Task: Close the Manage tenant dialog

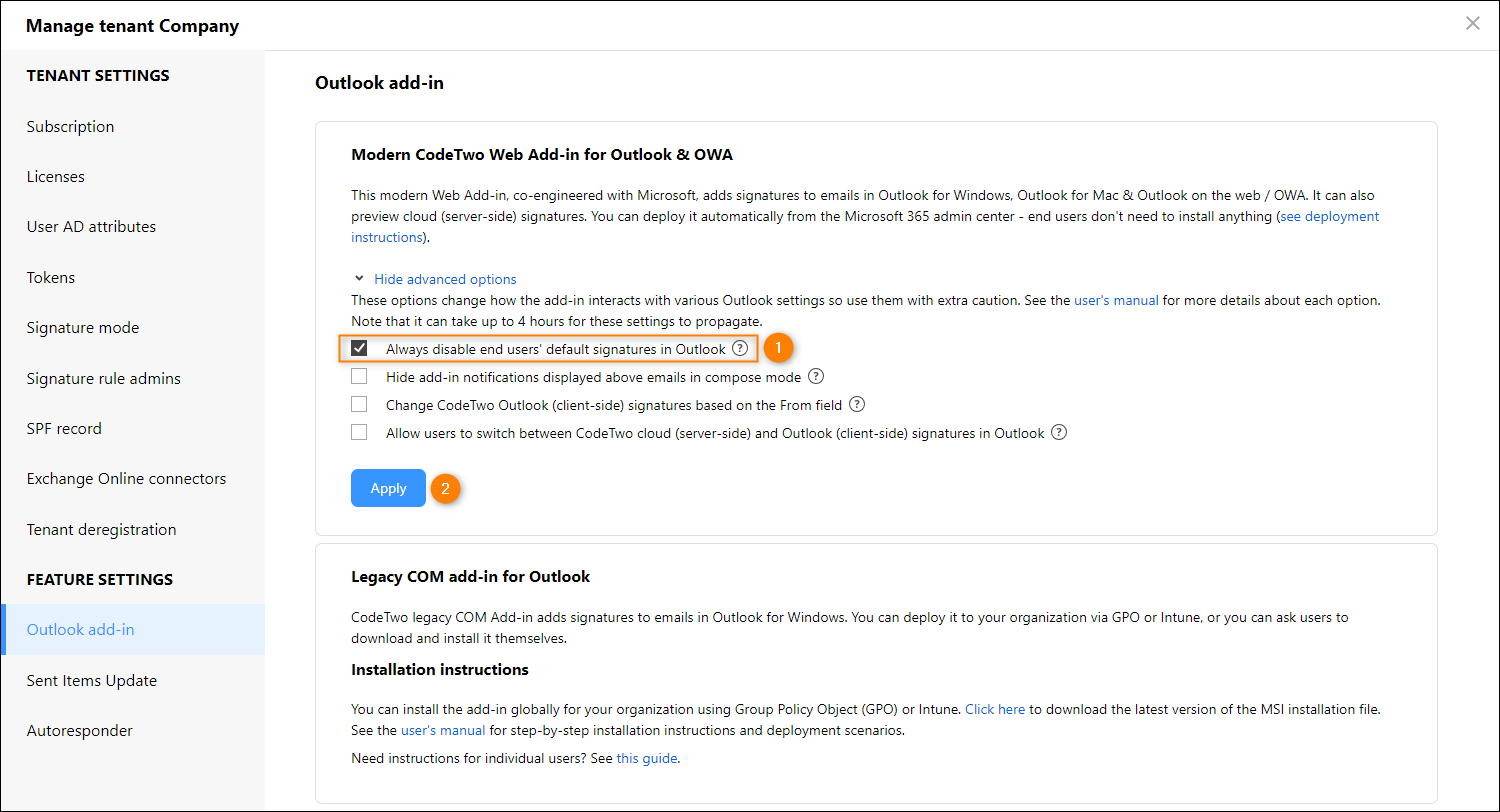Action: pyautogui.click(x=1472, y=23)
